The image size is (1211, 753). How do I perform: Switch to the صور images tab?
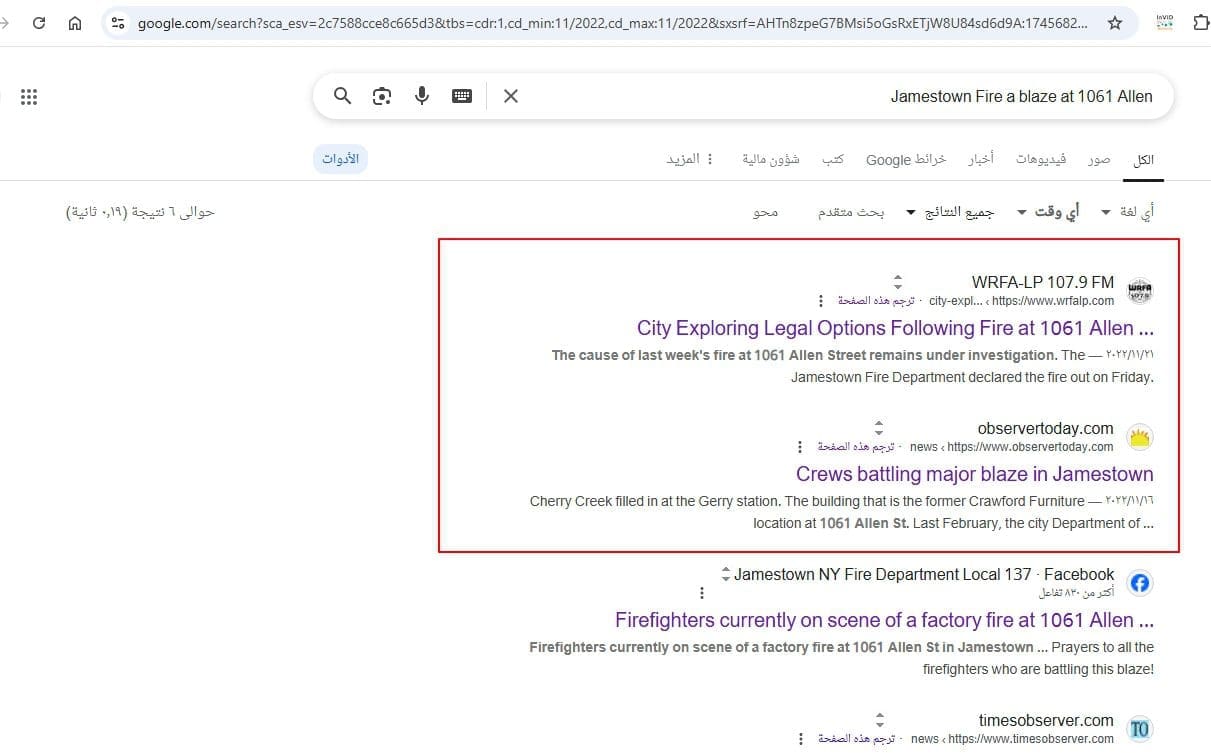tap(1099, 159)
